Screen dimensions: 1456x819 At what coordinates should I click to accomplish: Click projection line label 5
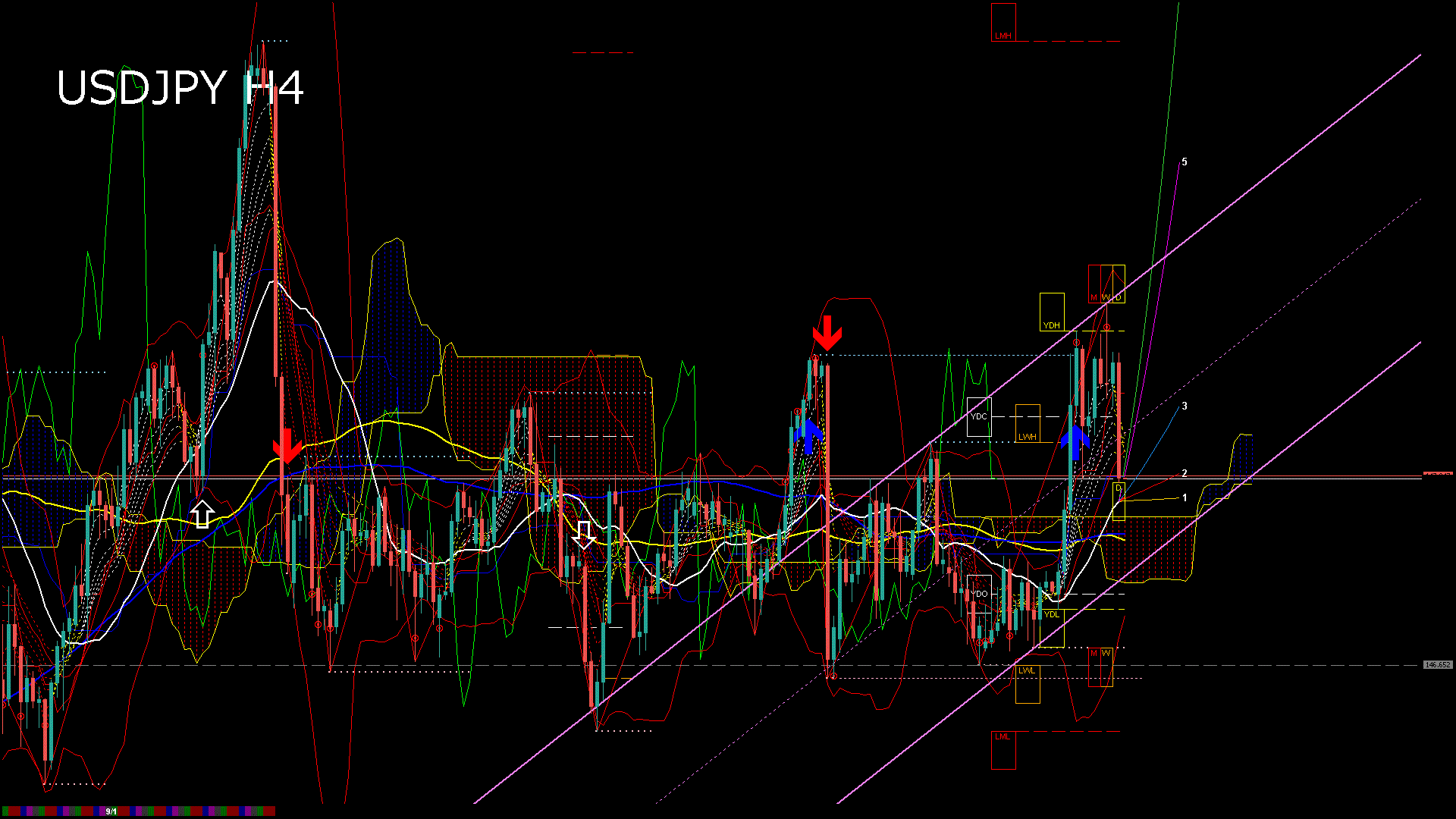coord(1185,162)
